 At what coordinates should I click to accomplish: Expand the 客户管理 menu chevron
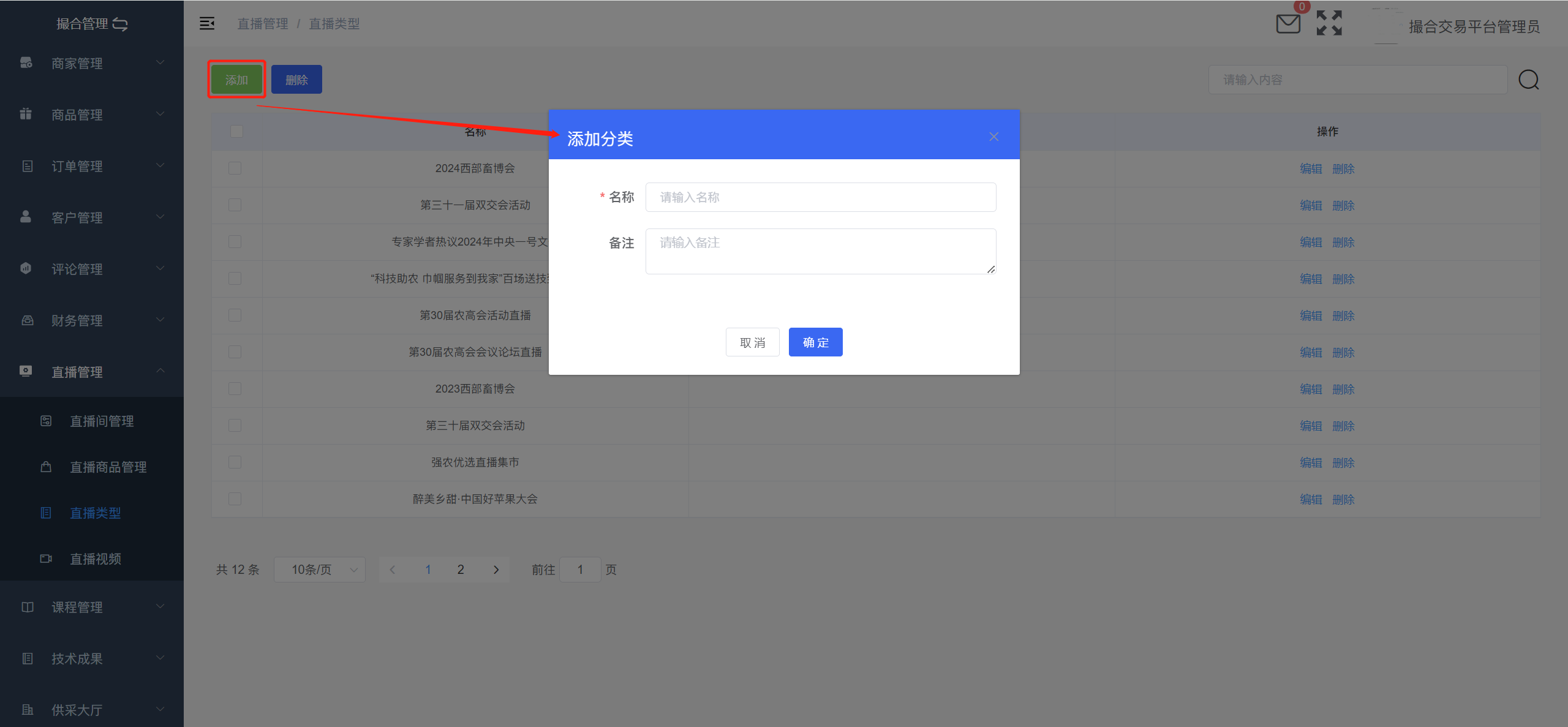[160, 217]
